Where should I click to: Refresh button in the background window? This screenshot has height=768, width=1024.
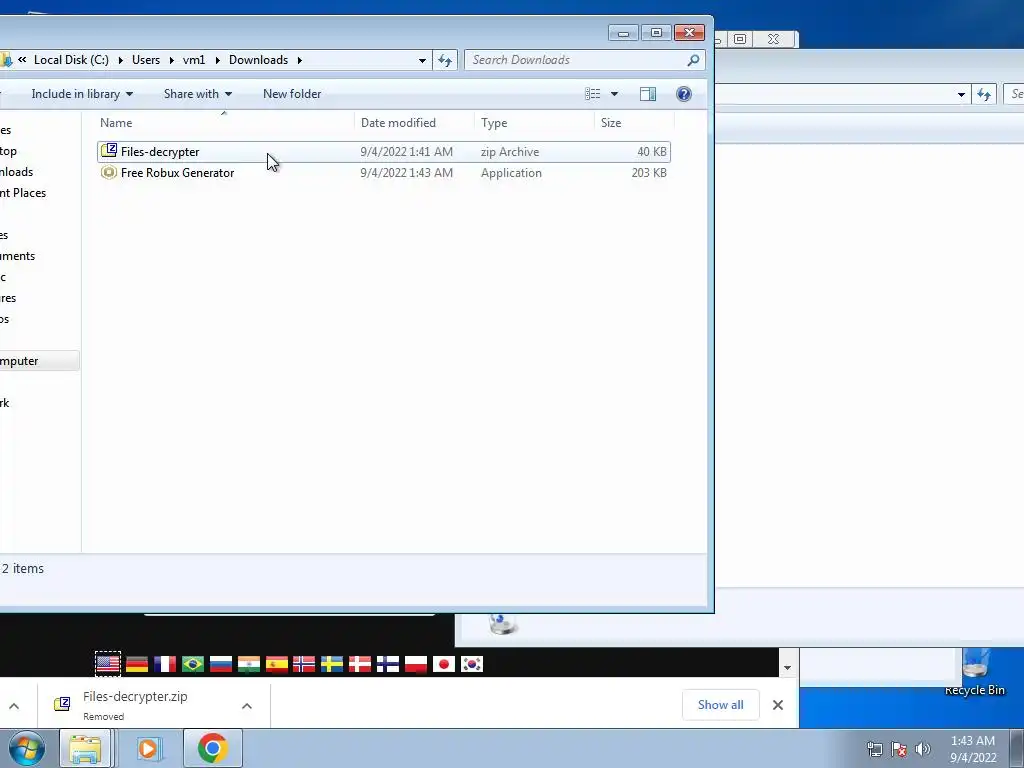pos(984,95)
